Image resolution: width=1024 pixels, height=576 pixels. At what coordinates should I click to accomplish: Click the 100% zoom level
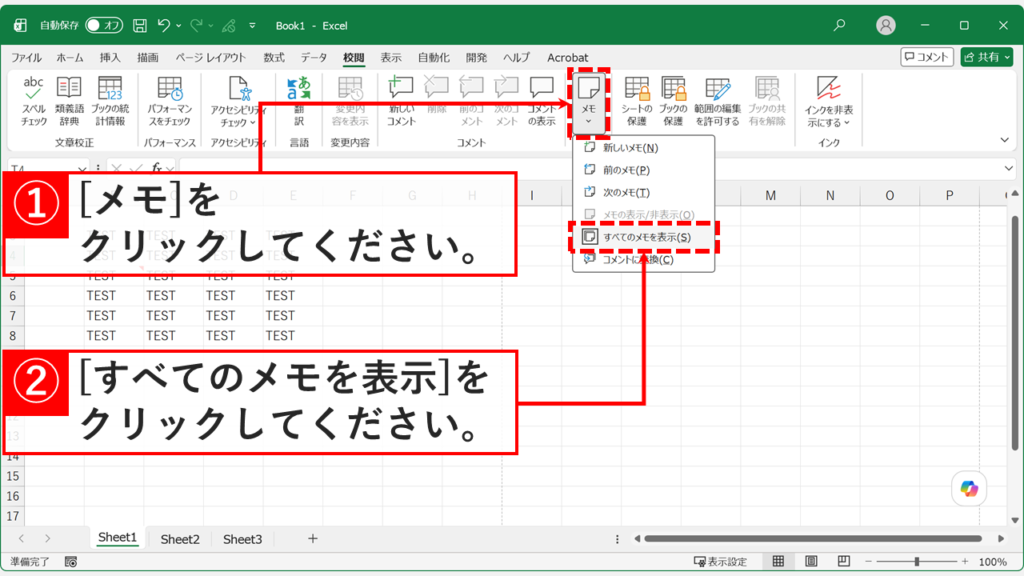pos(993,562)
